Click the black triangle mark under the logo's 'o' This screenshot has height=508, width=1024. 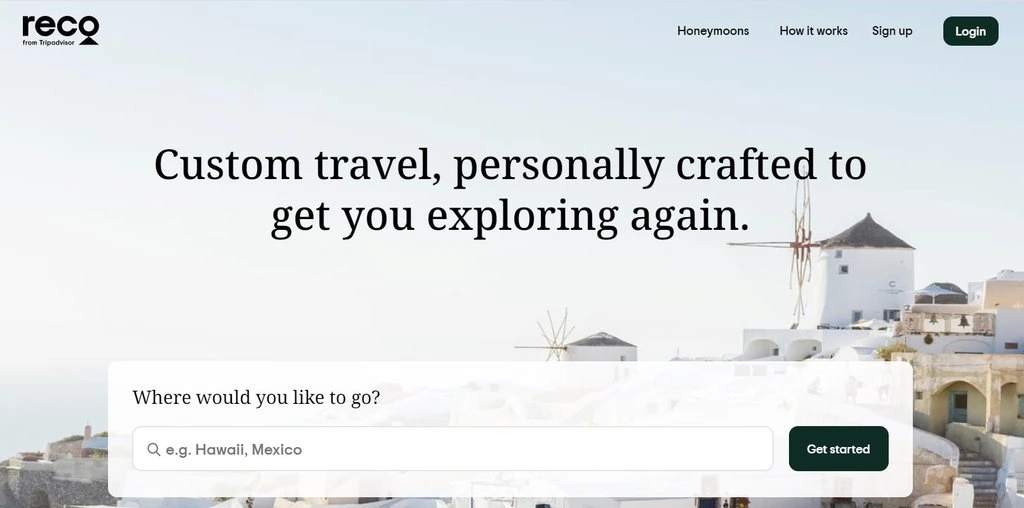pyautogui.click(x=89, y=41)
